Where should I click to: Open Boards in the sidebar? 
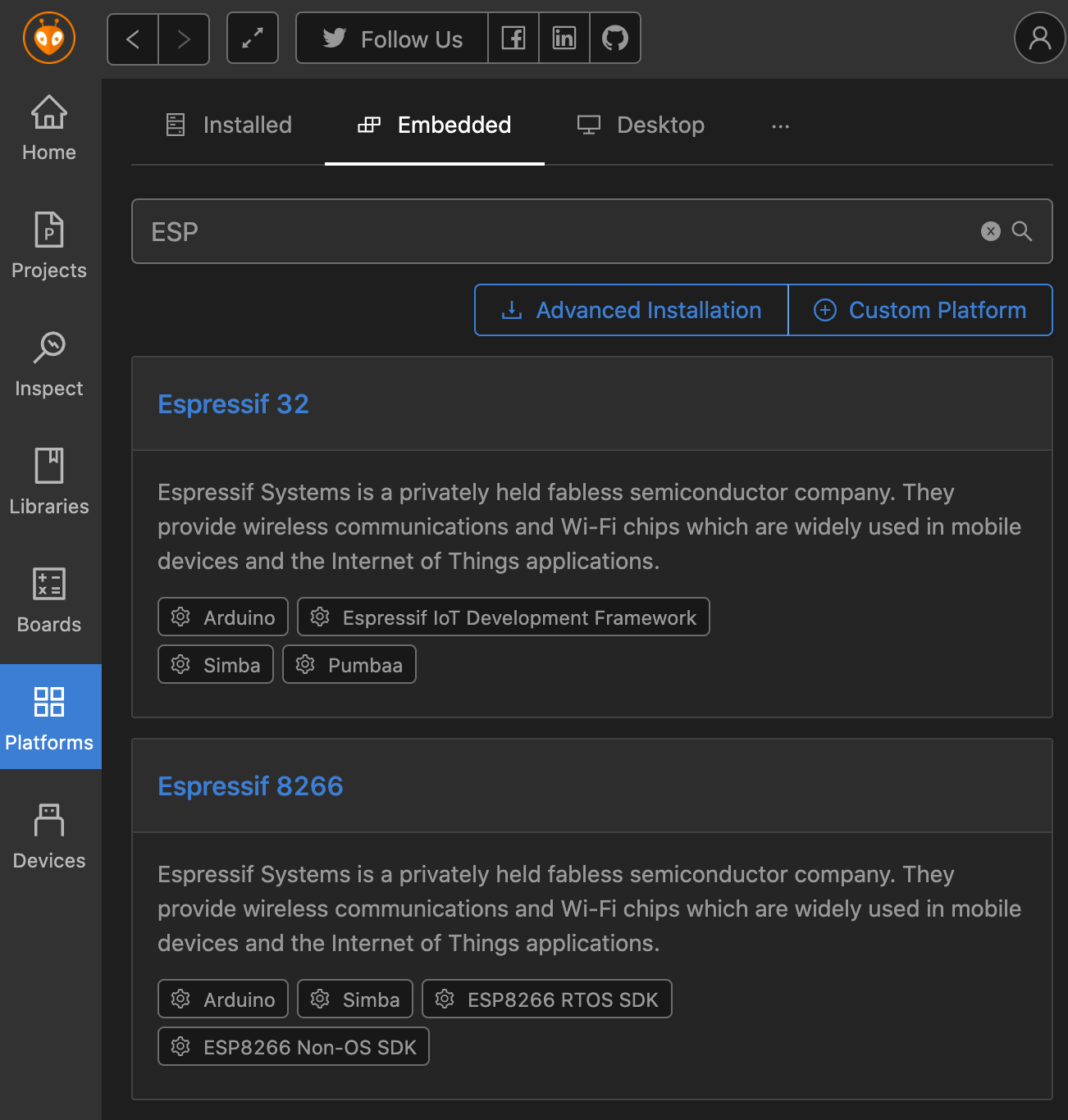[49, 600]
